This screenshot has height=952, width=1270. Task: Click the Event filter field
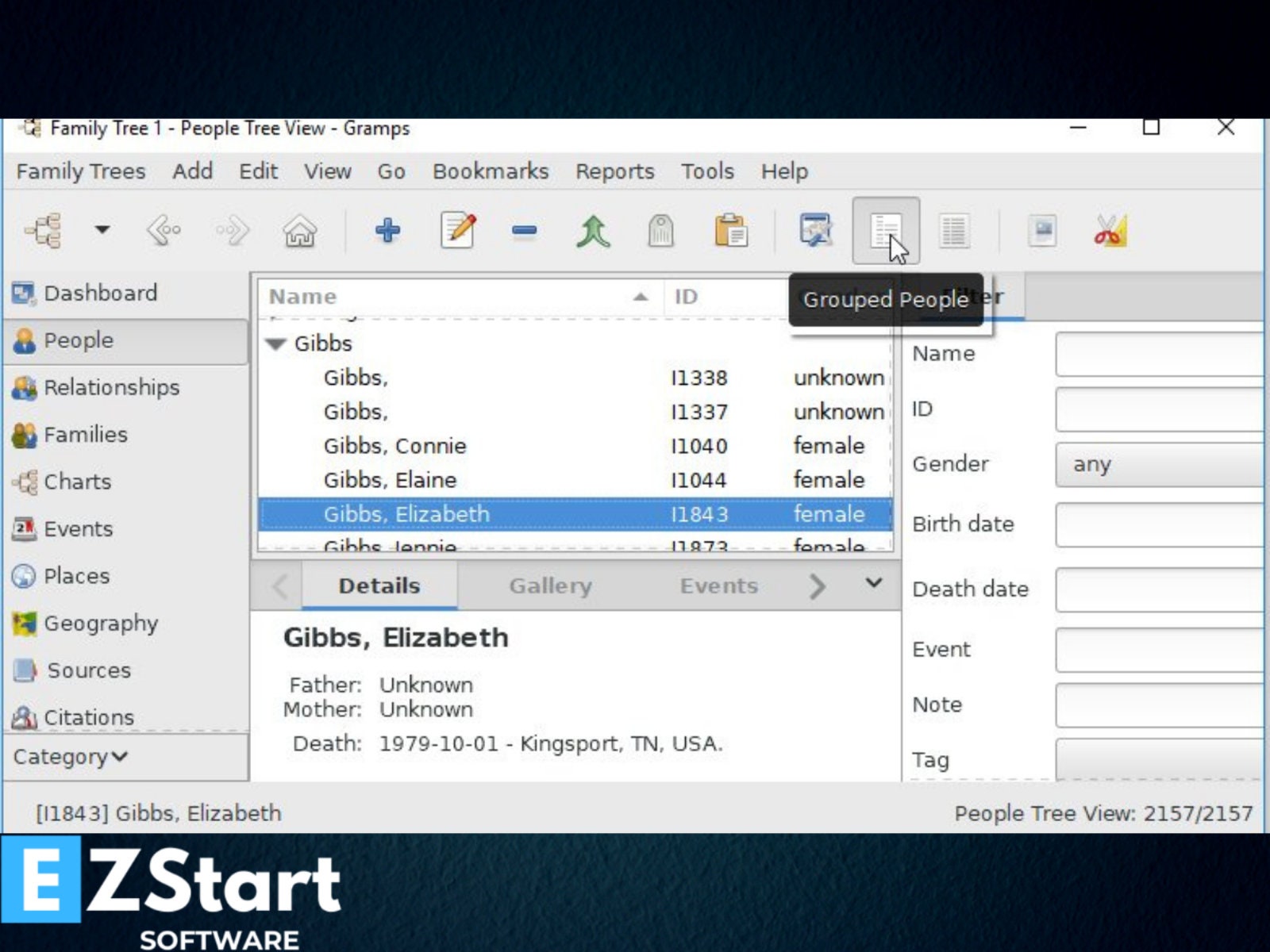click(1160, 650)
